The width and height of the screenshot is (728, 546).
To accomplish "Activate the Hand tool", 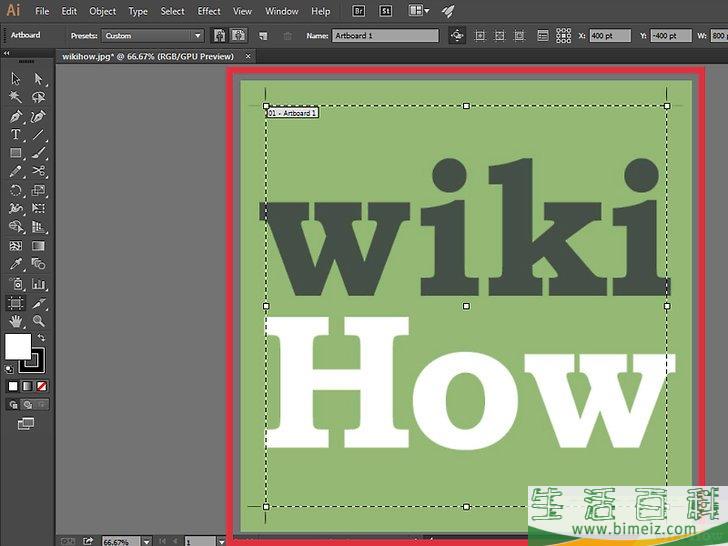I will (16, 321).
